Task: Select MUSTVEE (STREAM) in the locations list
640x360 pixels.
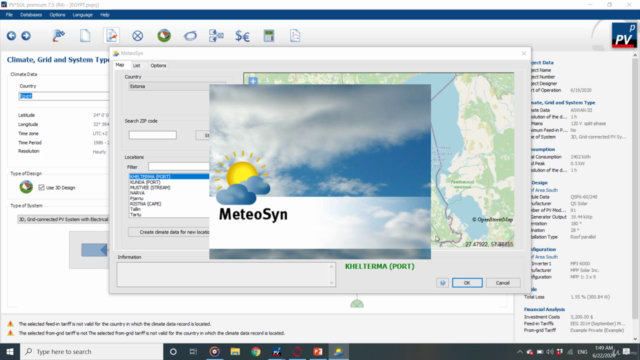Action: [150, 187]
